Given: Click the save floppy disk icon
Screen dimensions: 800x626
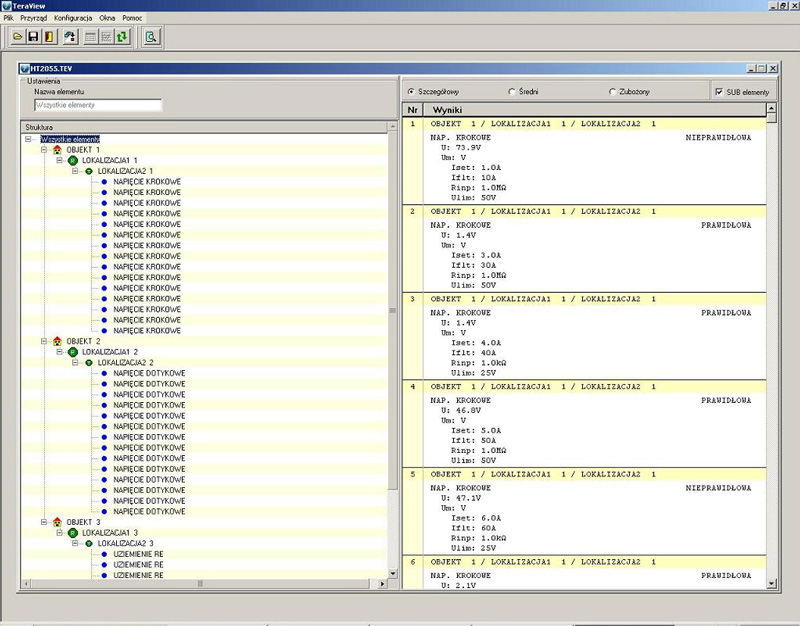Looking at the screenshot, I should [x=33, y=37].
